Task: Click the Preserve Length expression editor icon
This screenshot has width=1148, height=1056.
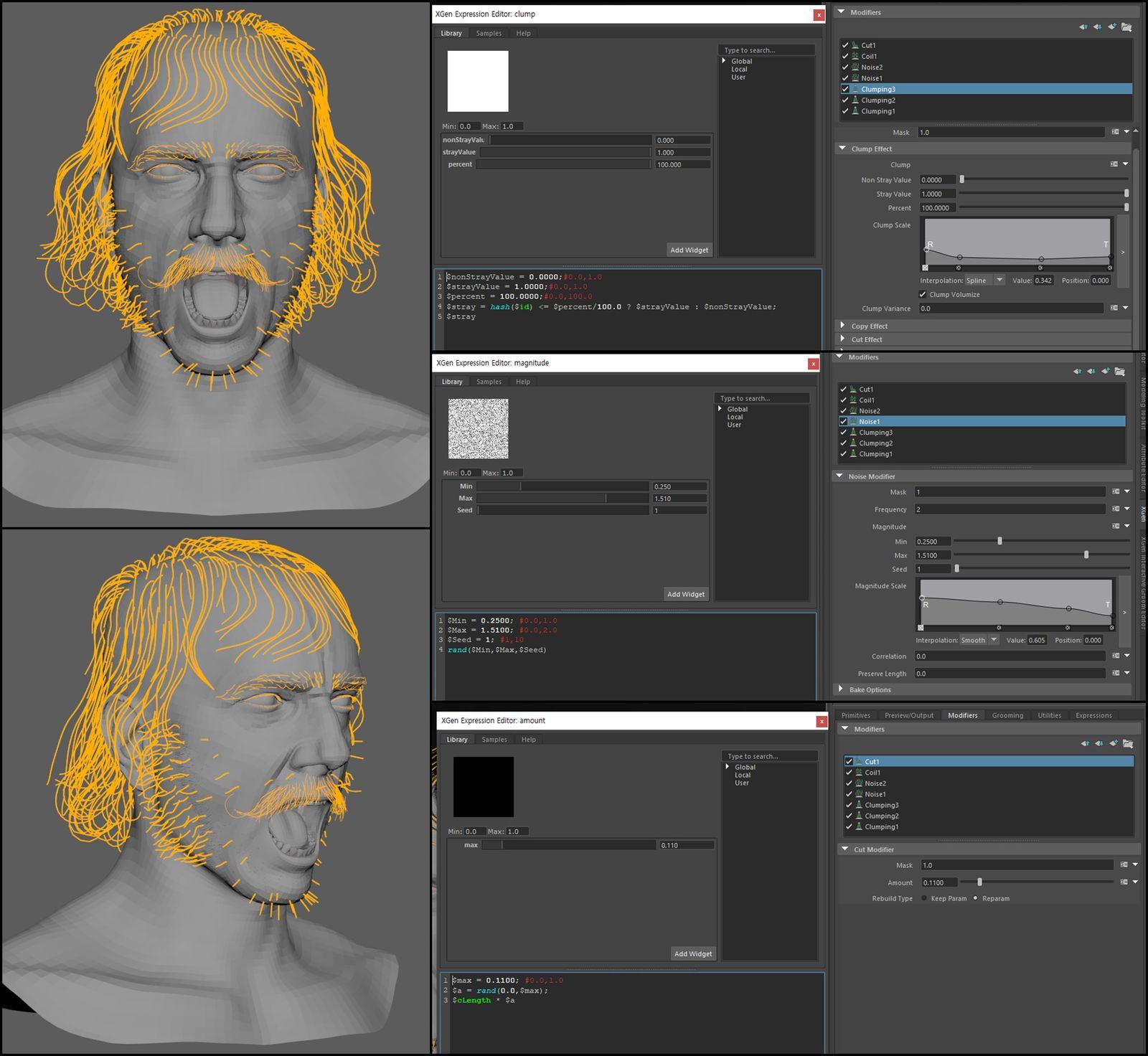Action: pyautogui.click(x=1116, y=674)
